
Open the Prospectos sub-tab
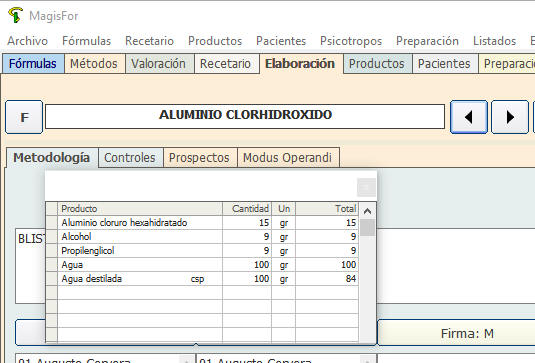[199, 158]
